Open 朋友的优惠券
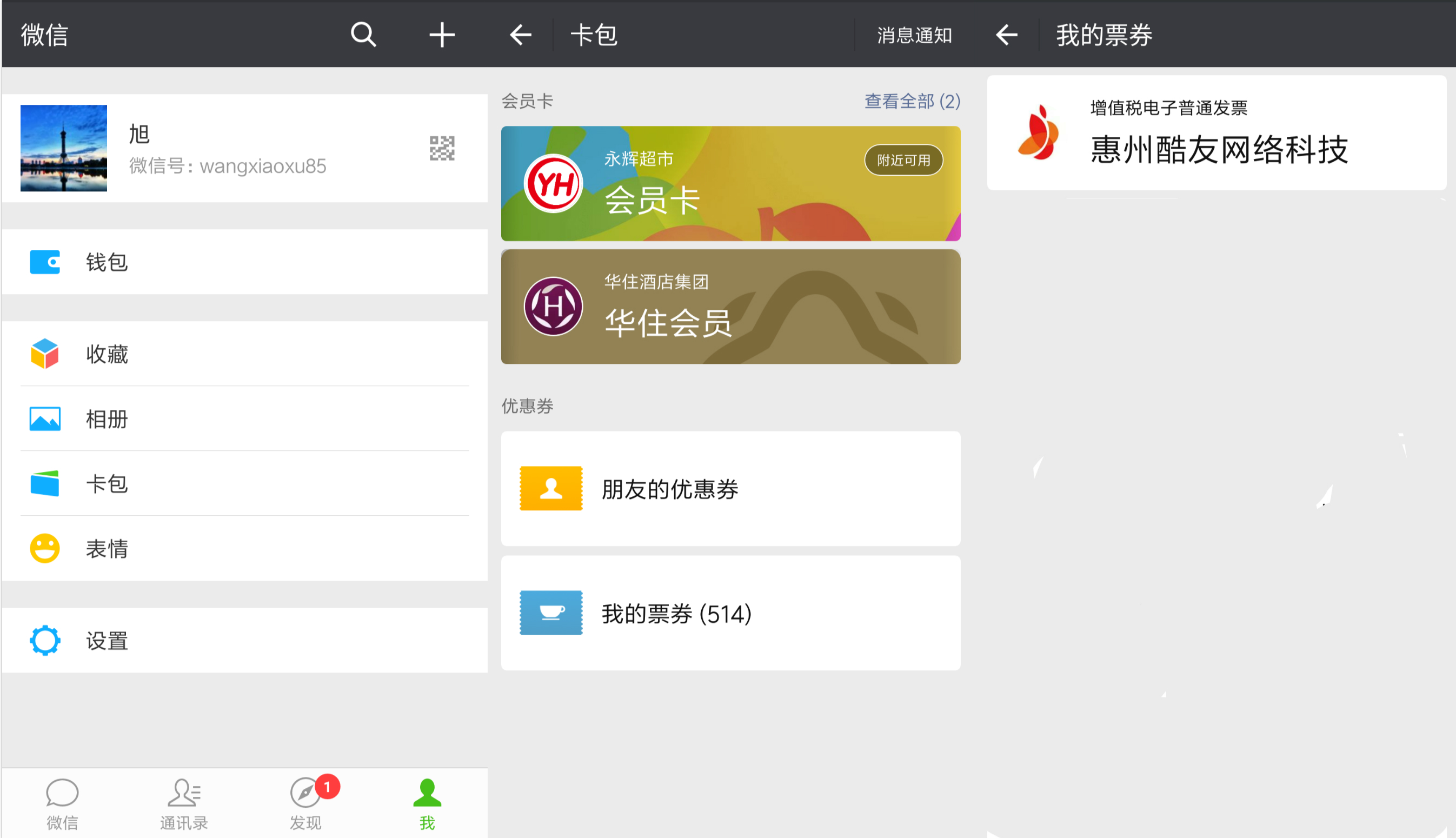 coord(731,489)
